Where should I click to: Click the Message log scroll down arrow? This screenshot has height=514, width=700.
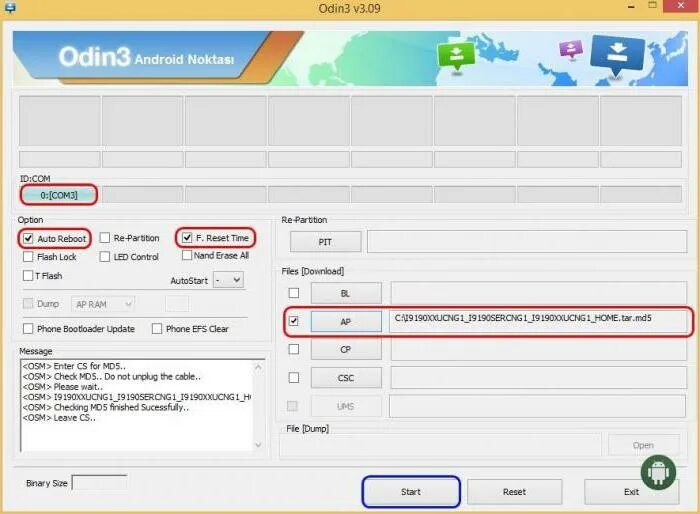pos(258,445)
